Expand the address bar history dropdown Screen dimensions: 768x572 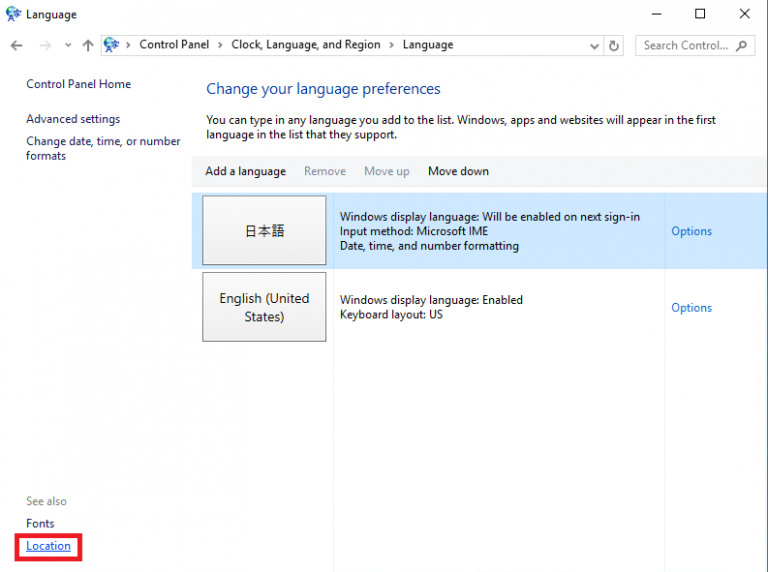click(594, 46)
